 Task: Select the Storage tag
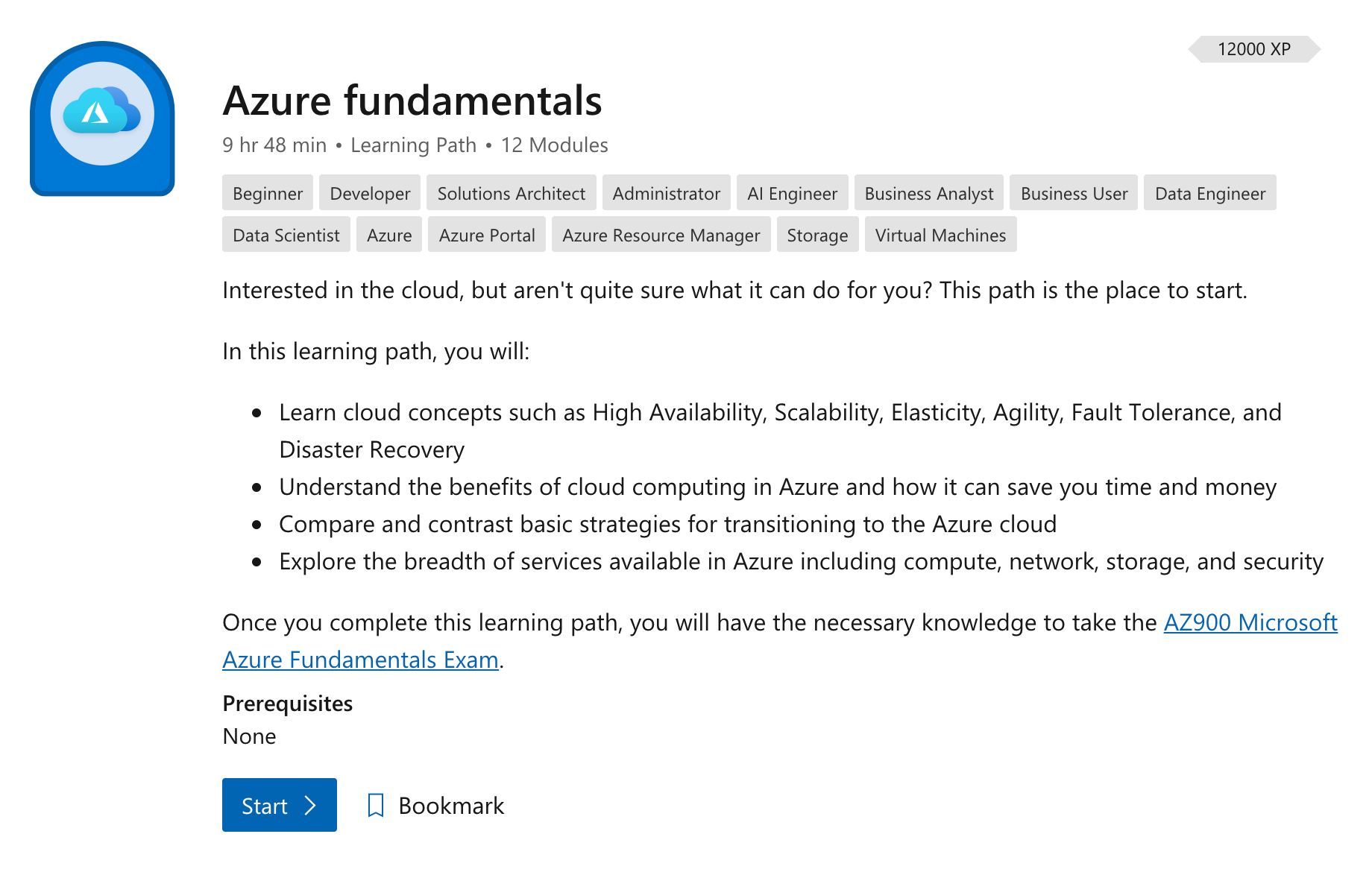(817, 235)
